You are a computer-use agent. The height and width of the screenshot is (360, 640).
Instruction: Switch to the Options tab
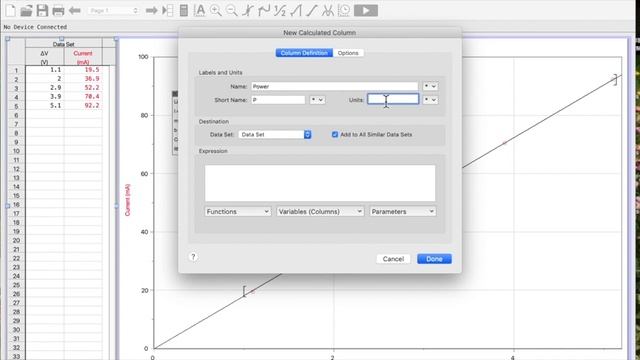point(348,53)
